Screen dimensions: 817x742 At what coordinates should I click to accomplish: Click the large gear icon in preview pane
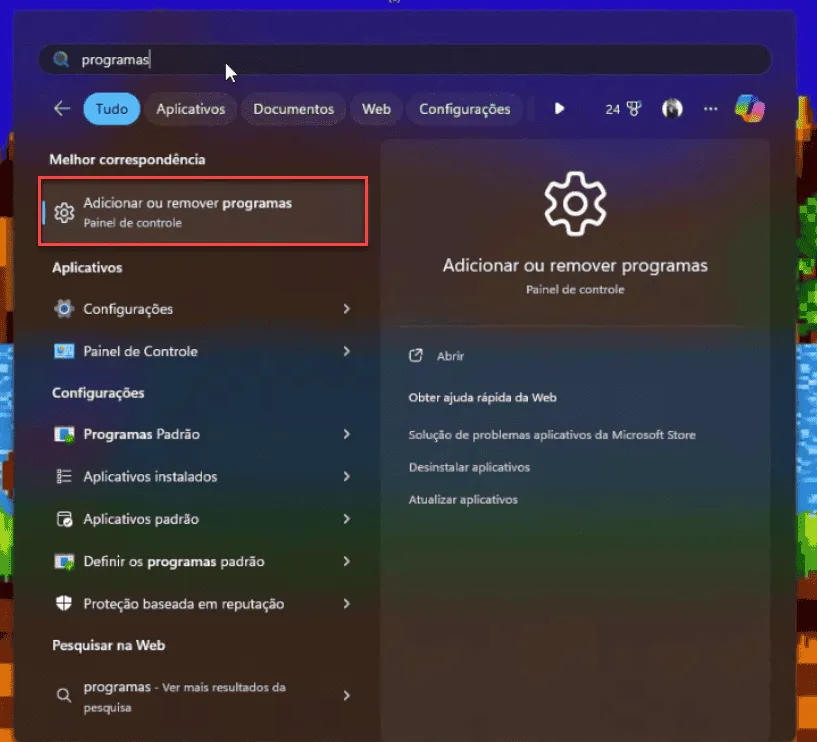point(575,204)
